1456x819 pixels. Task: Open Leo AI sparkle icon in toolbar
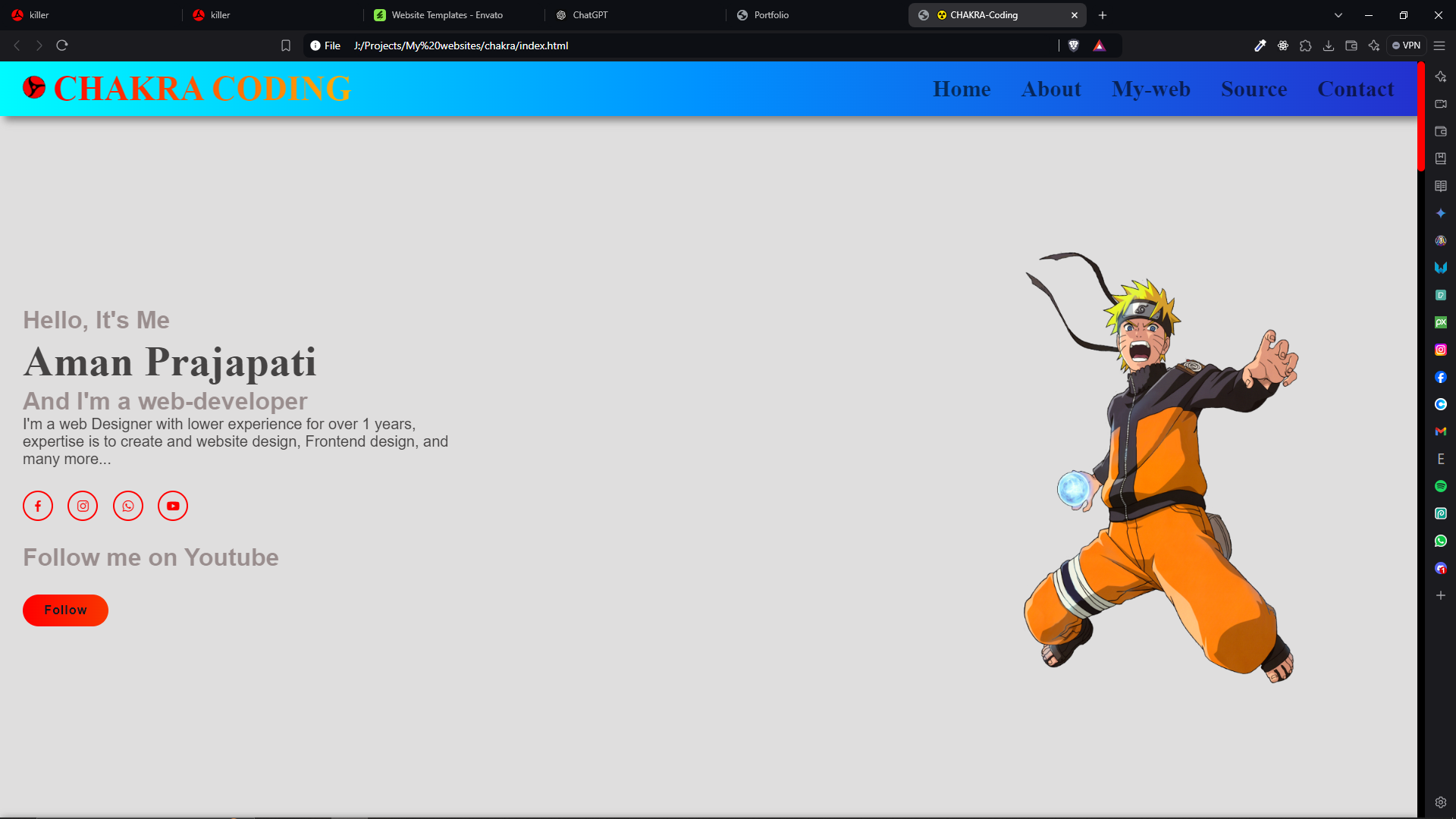tap(1374, 45)
